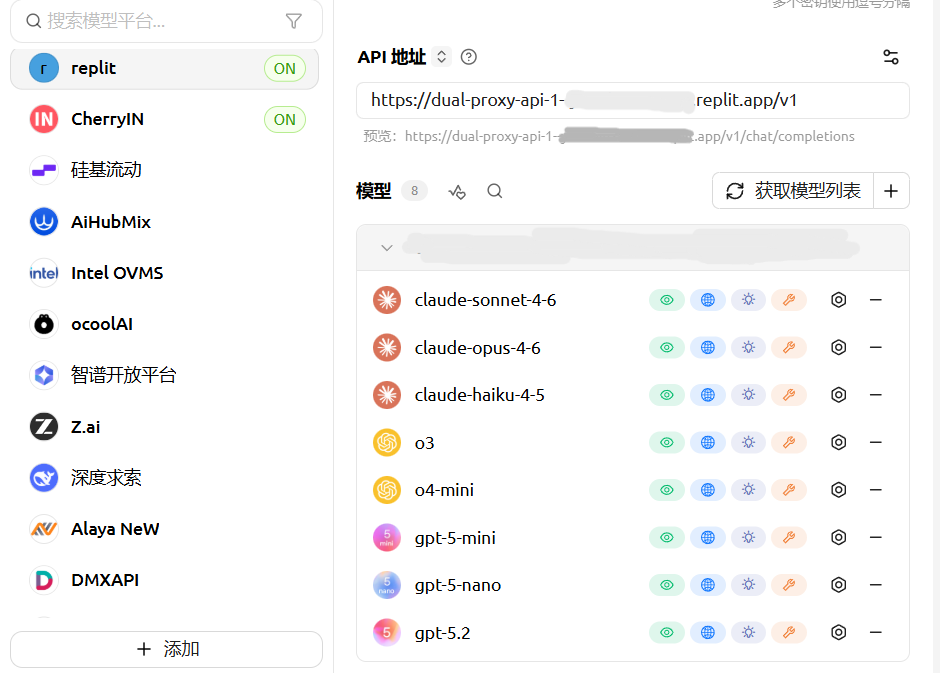Viewport: 940px width, 673px height.
Task: Select the AiHubMix provider
Action: point(164,222)
